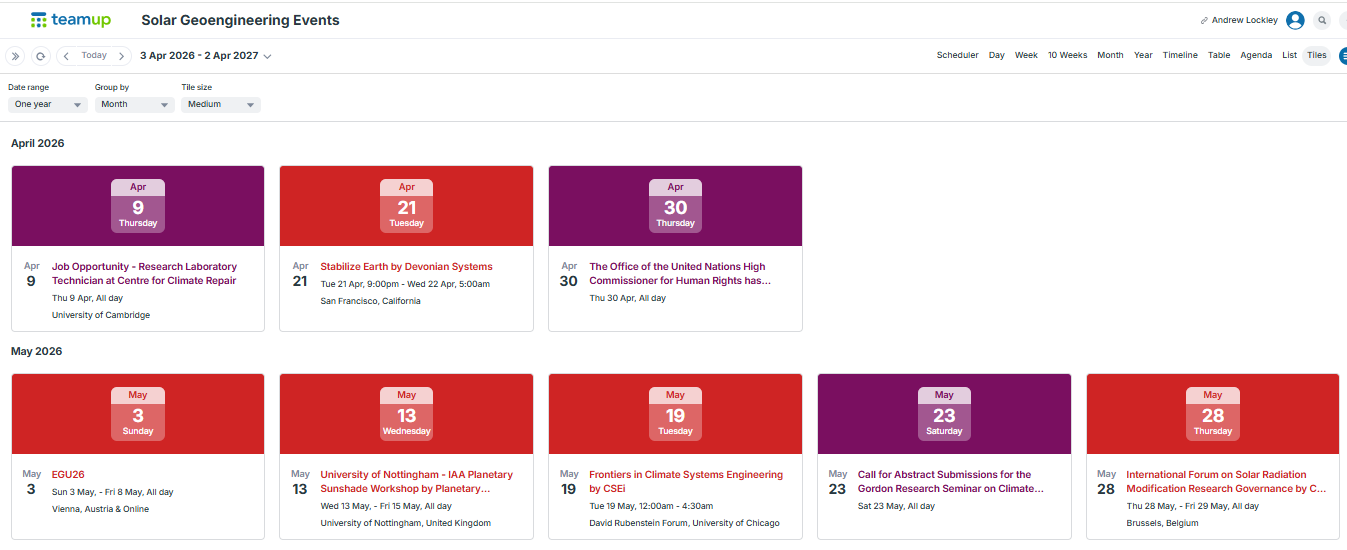Switch to the Table view
Screen dimensions: 1347x550
coord(1219,55)
